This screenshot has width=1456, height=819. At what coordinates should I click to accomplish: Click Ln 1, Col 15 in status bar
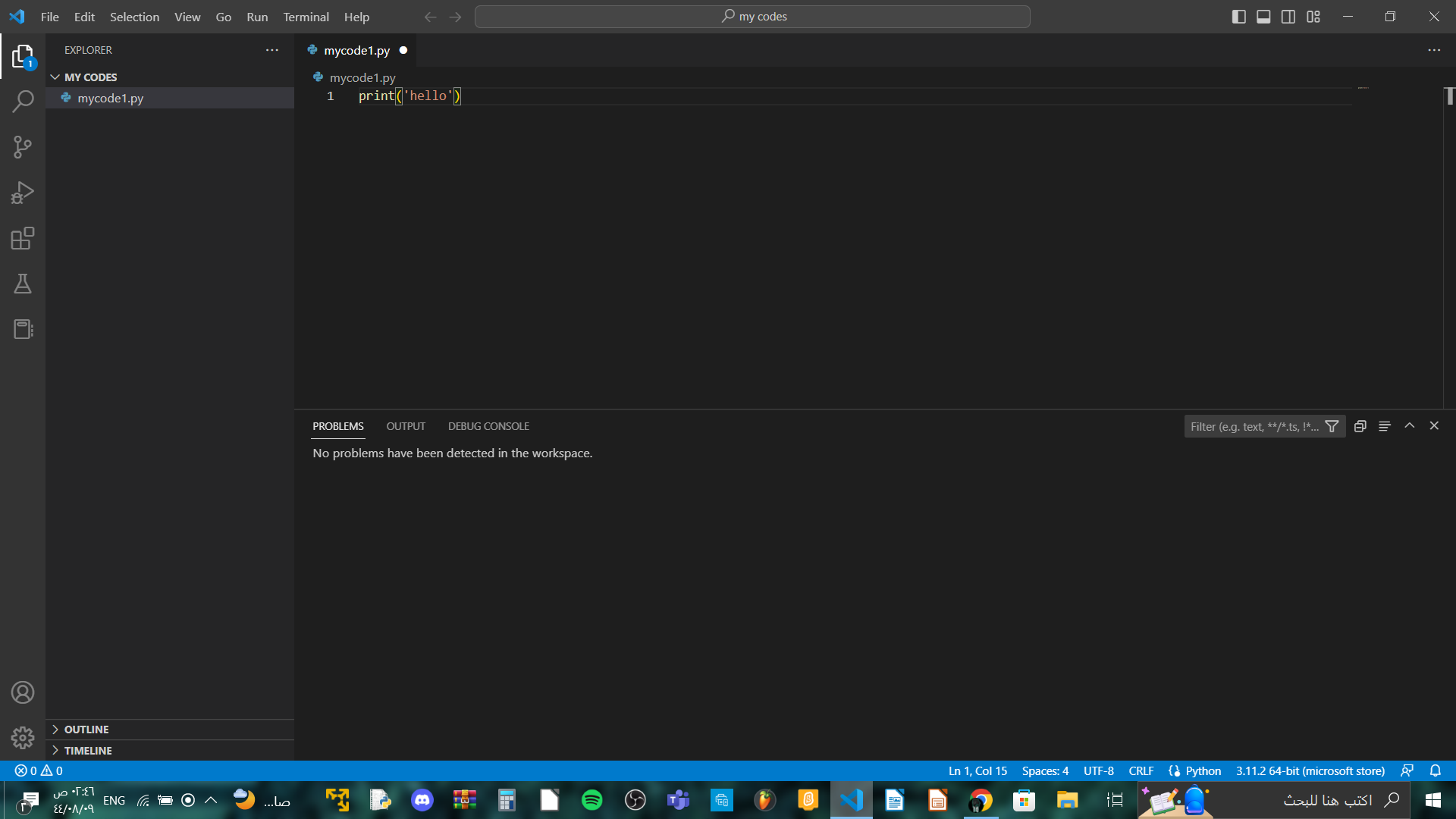click(977, 770)
